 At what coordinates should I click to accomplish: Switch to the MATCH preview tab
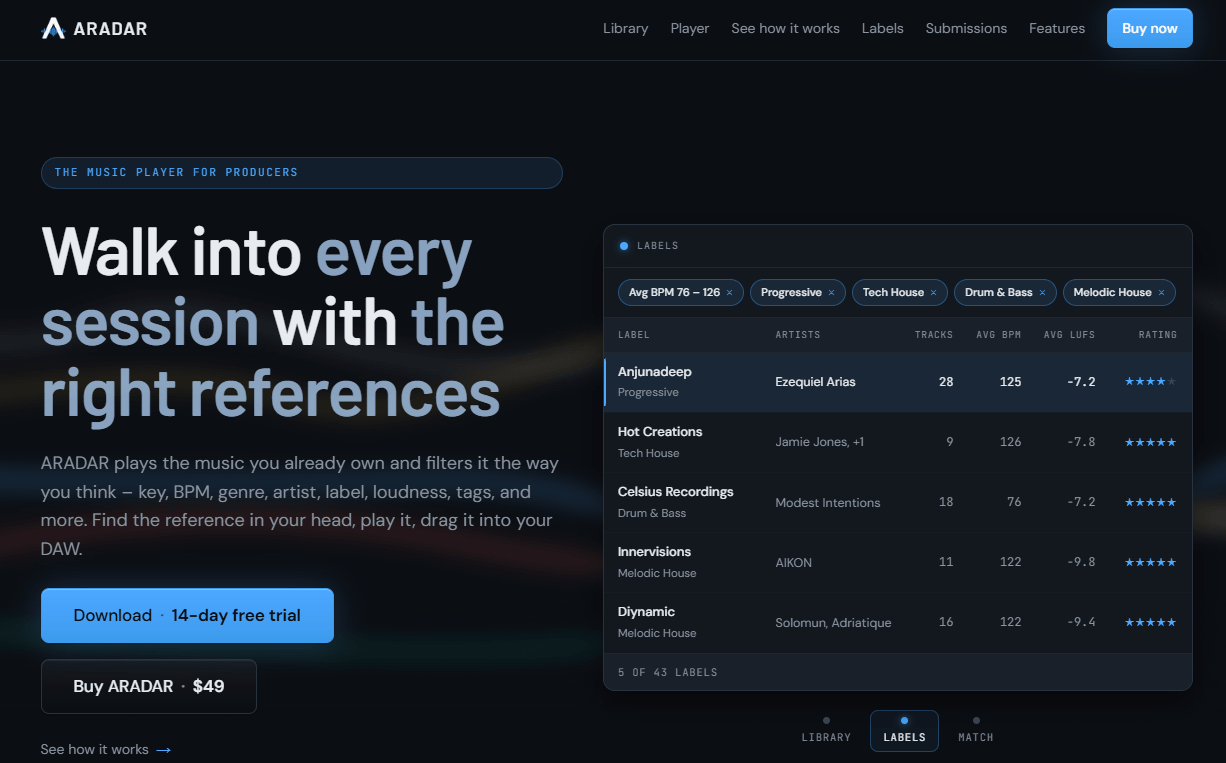click(x=976, y=731)
